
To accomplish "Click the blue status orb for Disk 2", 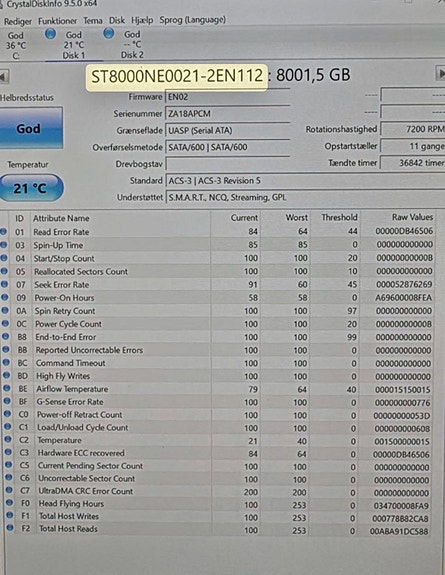I will (109, 33).
